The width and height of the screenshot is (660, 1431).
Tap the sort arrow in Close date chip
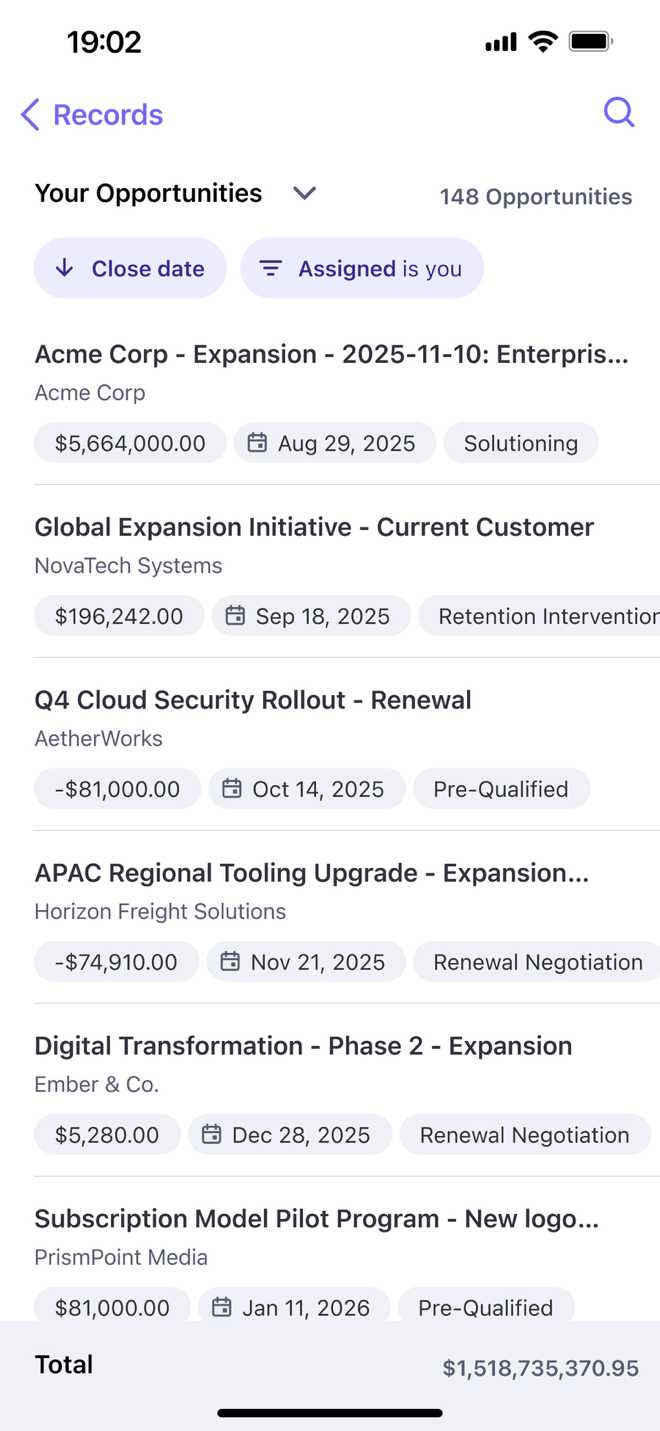click(65, 268)
